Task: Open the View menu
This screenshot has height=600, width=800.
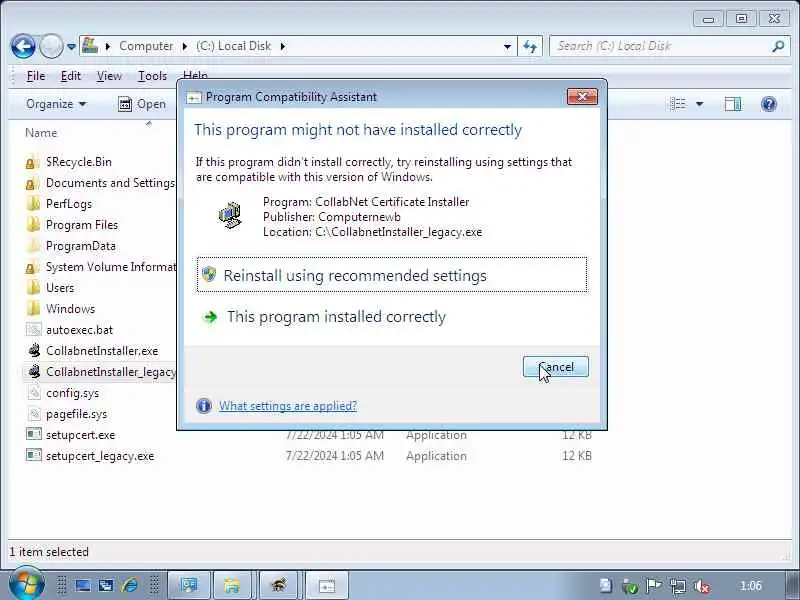Action: (109, 76)
